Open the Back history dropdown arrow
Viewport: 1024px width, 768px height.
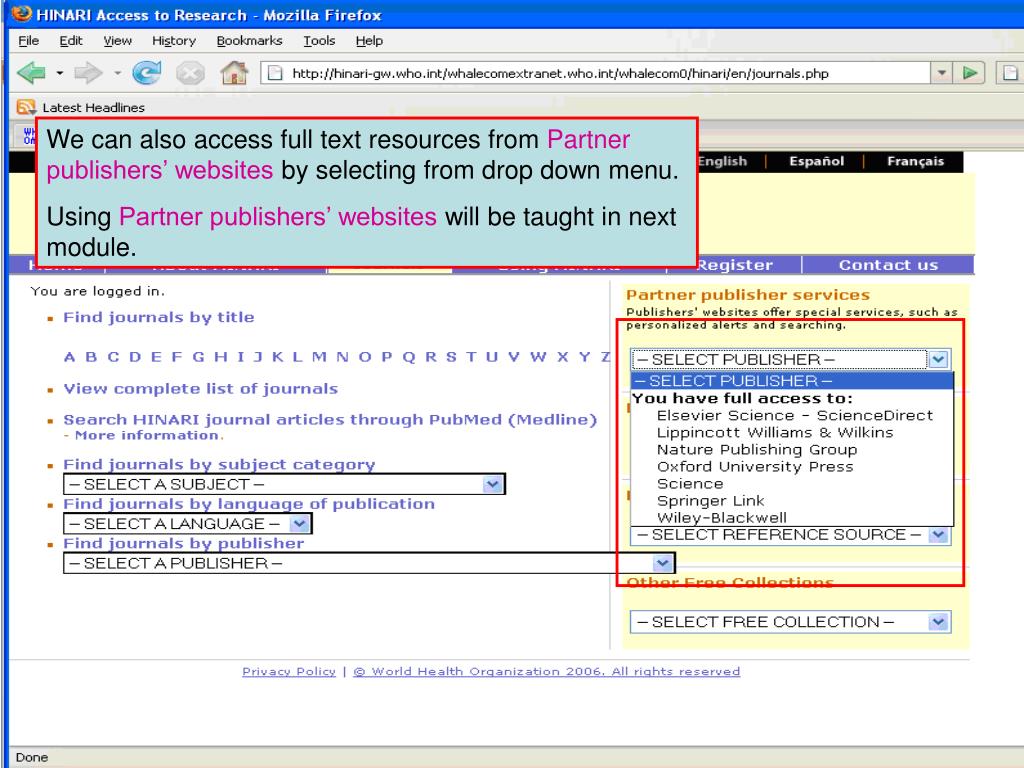(x=59, y=72)
